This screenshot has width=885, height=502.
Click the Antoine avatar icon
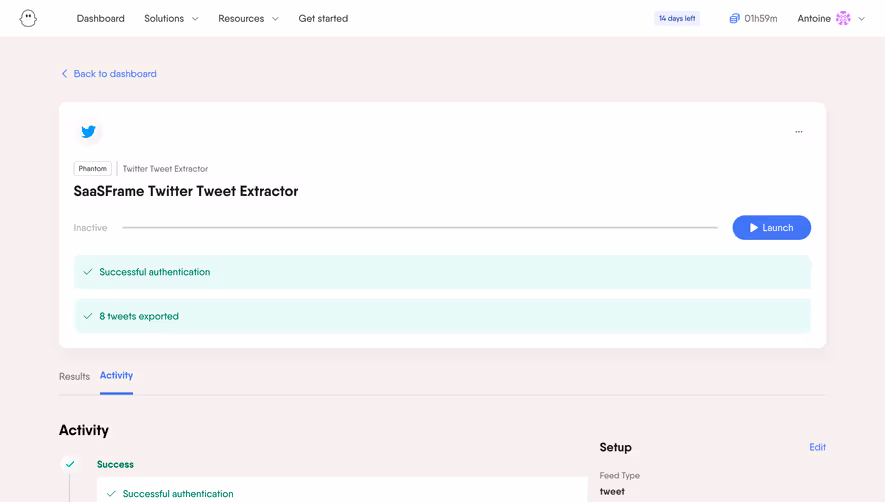(843, 18)
